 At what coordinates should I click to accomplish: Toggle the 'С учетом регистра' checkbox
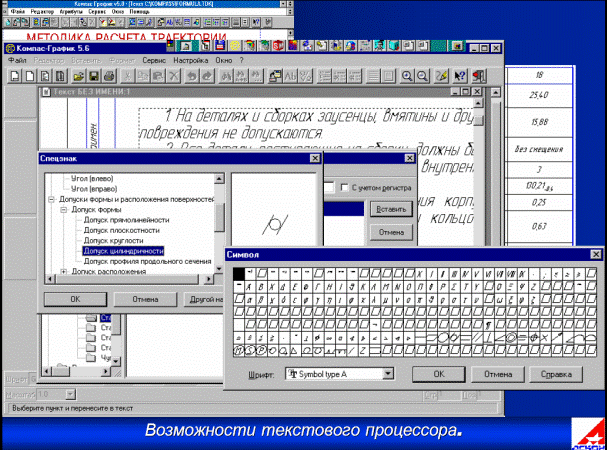tap(344, 187)
